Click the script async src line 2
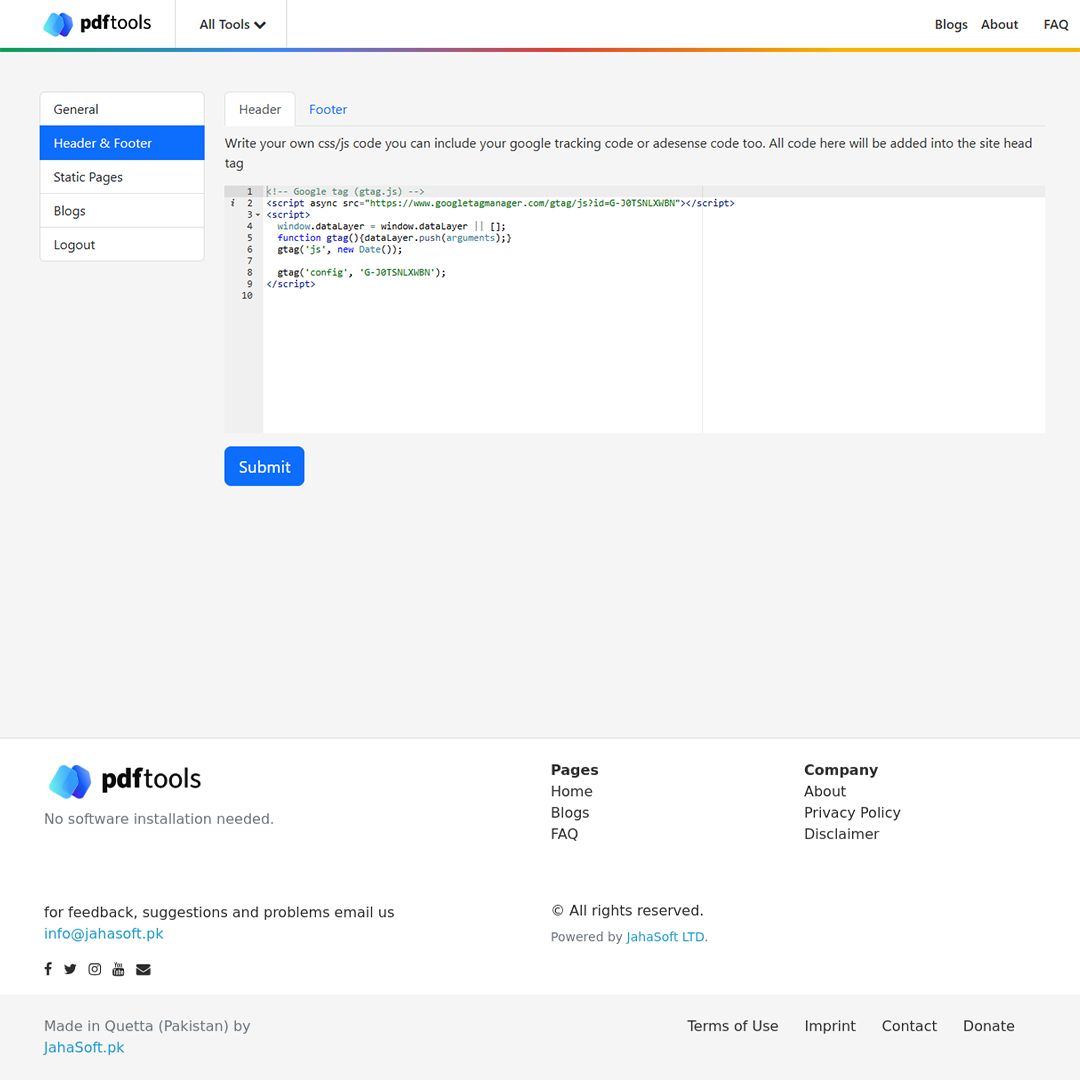This screenshot has width=1080, height=1080. coord(500,202)
